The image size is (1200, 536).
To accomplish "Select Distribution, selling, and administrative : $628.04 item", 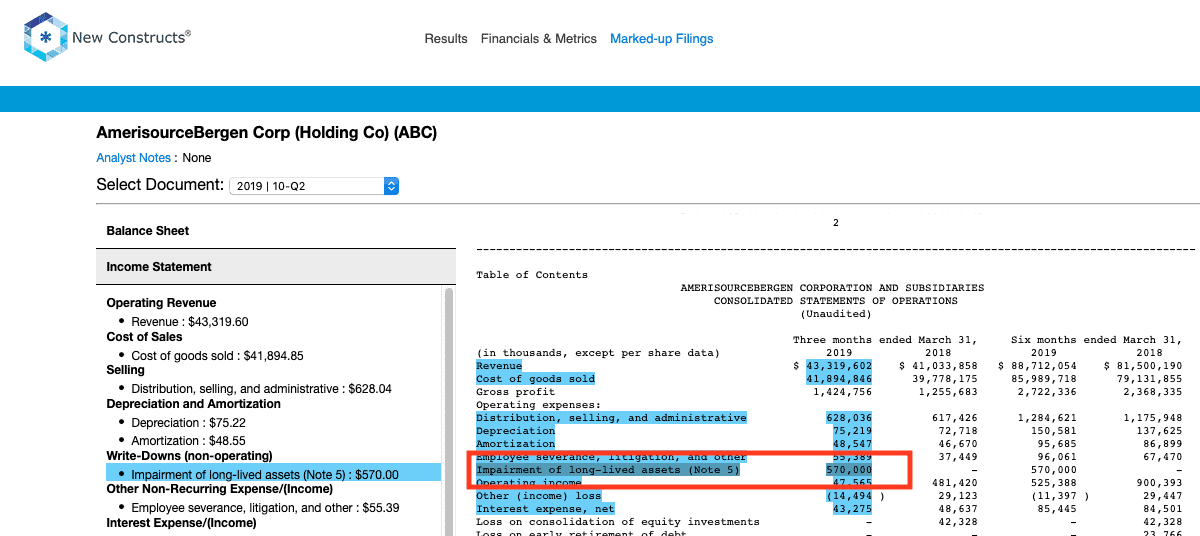I will pyautogui.click(x=261, y=389).
